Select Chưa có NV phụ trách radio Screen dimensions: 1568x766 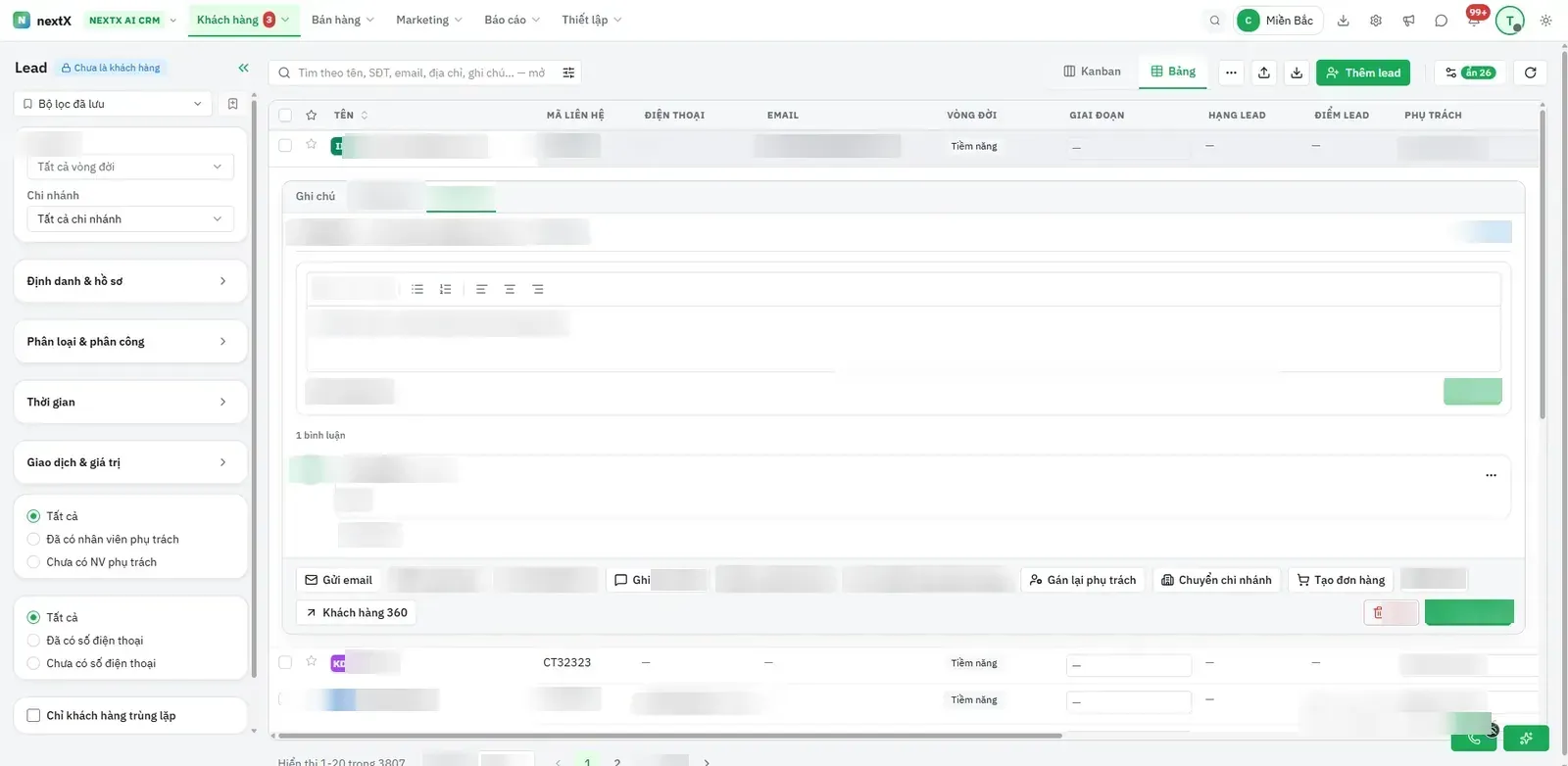click(33, 562)
